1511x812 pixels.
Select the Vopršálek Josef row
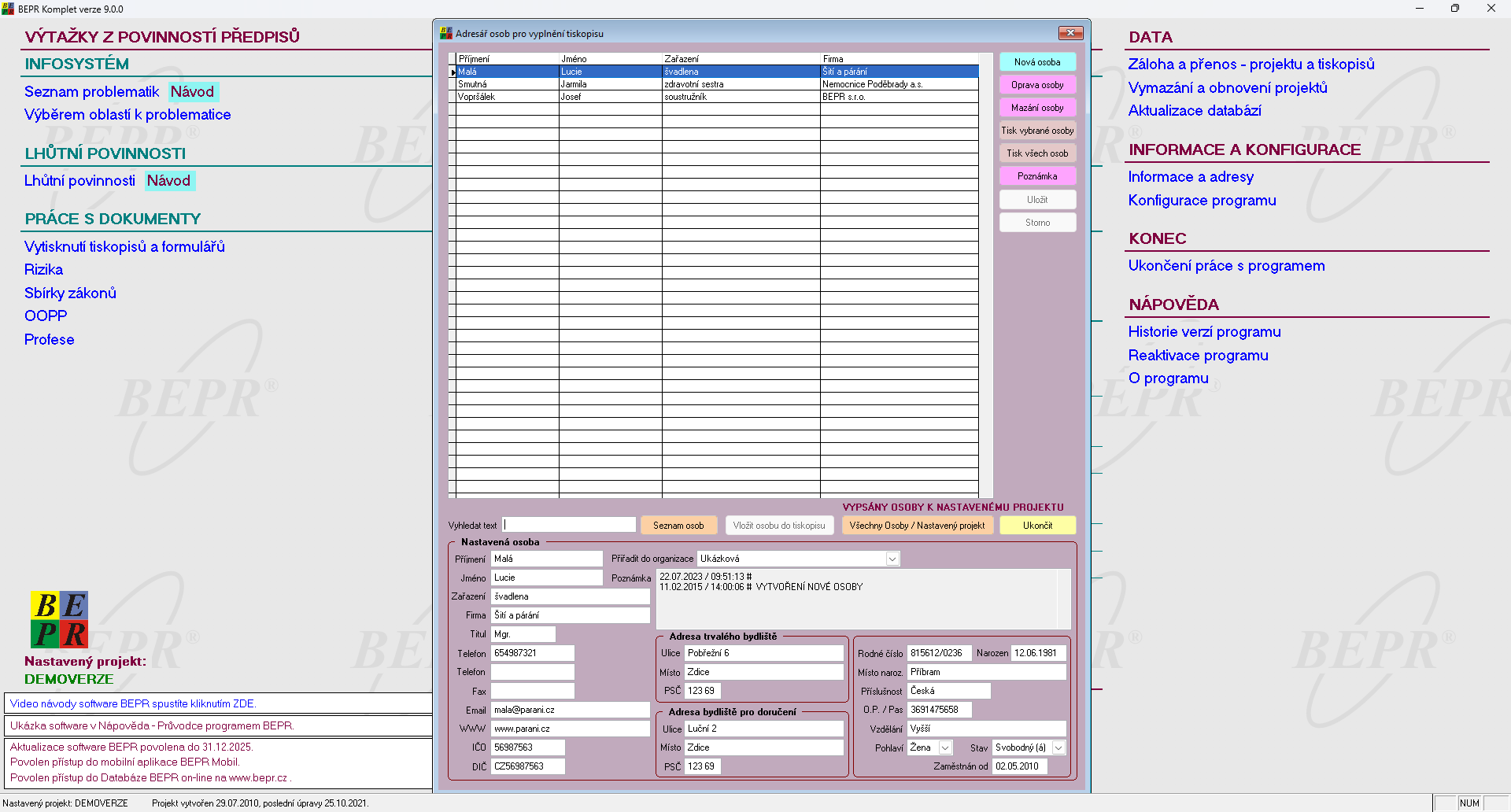[717, 97]
